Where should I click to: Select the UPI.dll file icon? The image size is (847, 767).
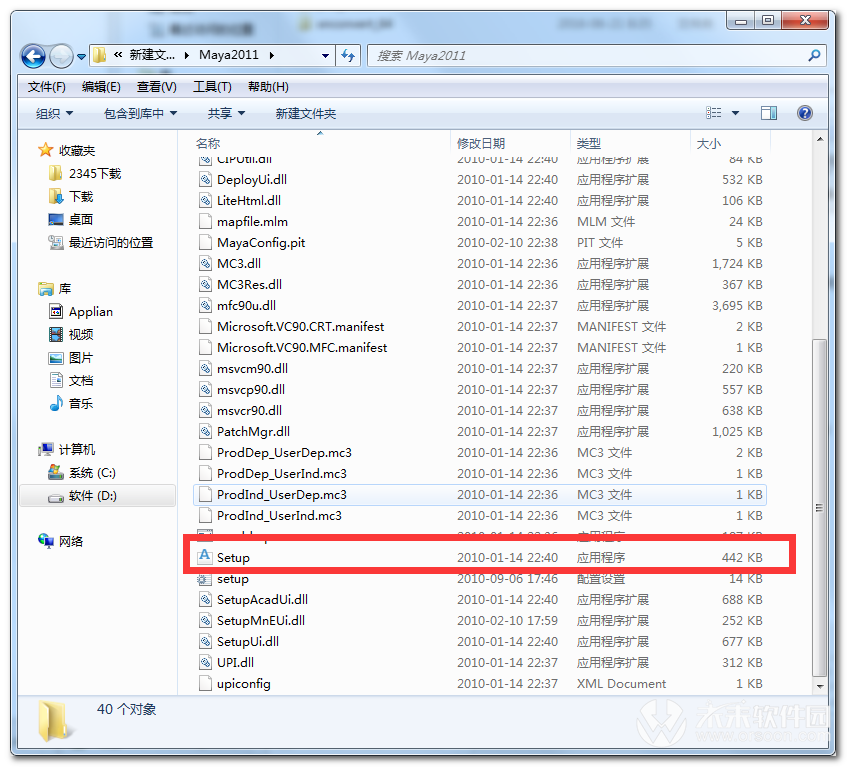point(205,663)
